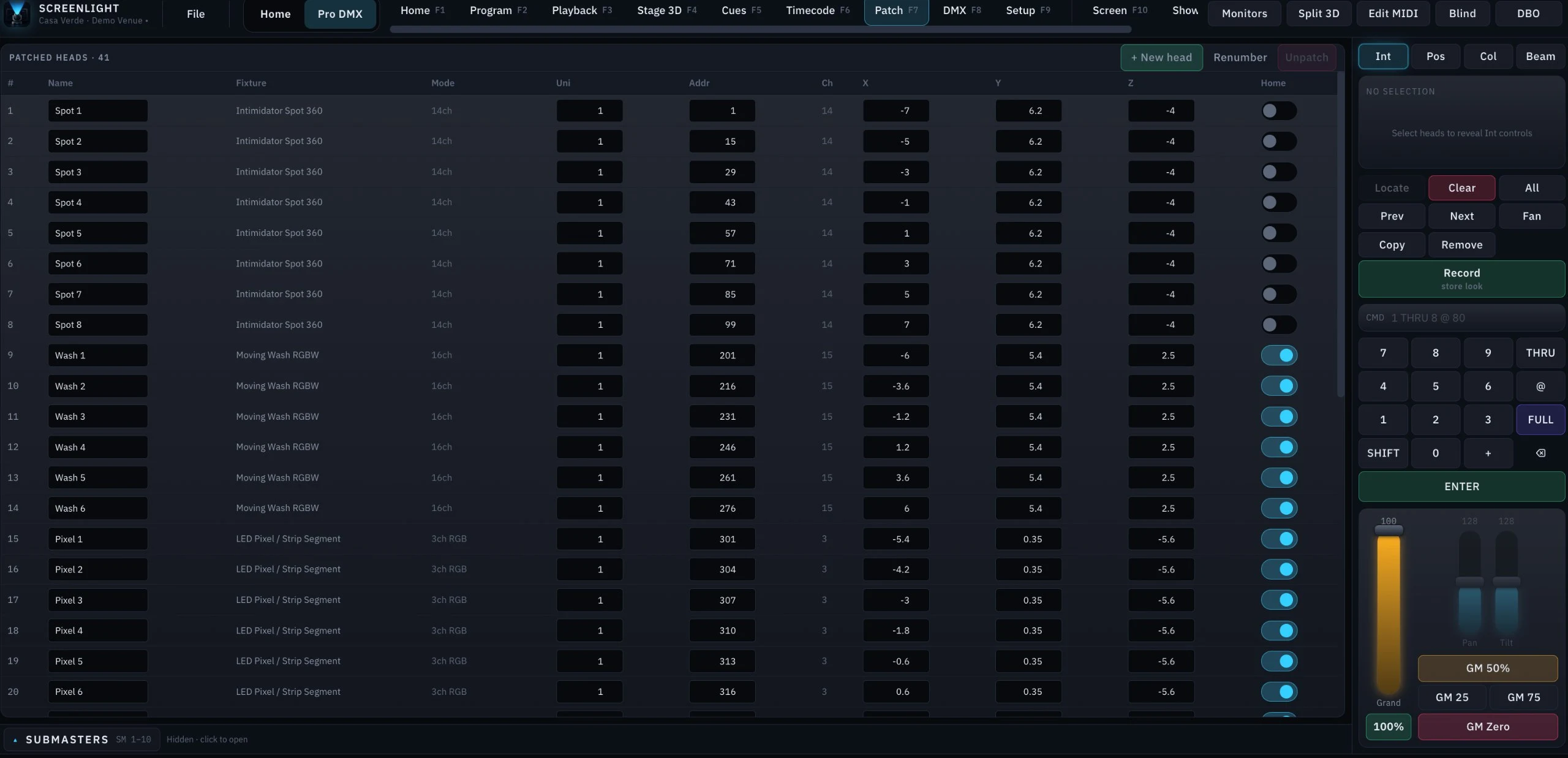Open the Program F2 tab
The height and width of the screenshot is (758, 1568).
[x=498, y=10]
